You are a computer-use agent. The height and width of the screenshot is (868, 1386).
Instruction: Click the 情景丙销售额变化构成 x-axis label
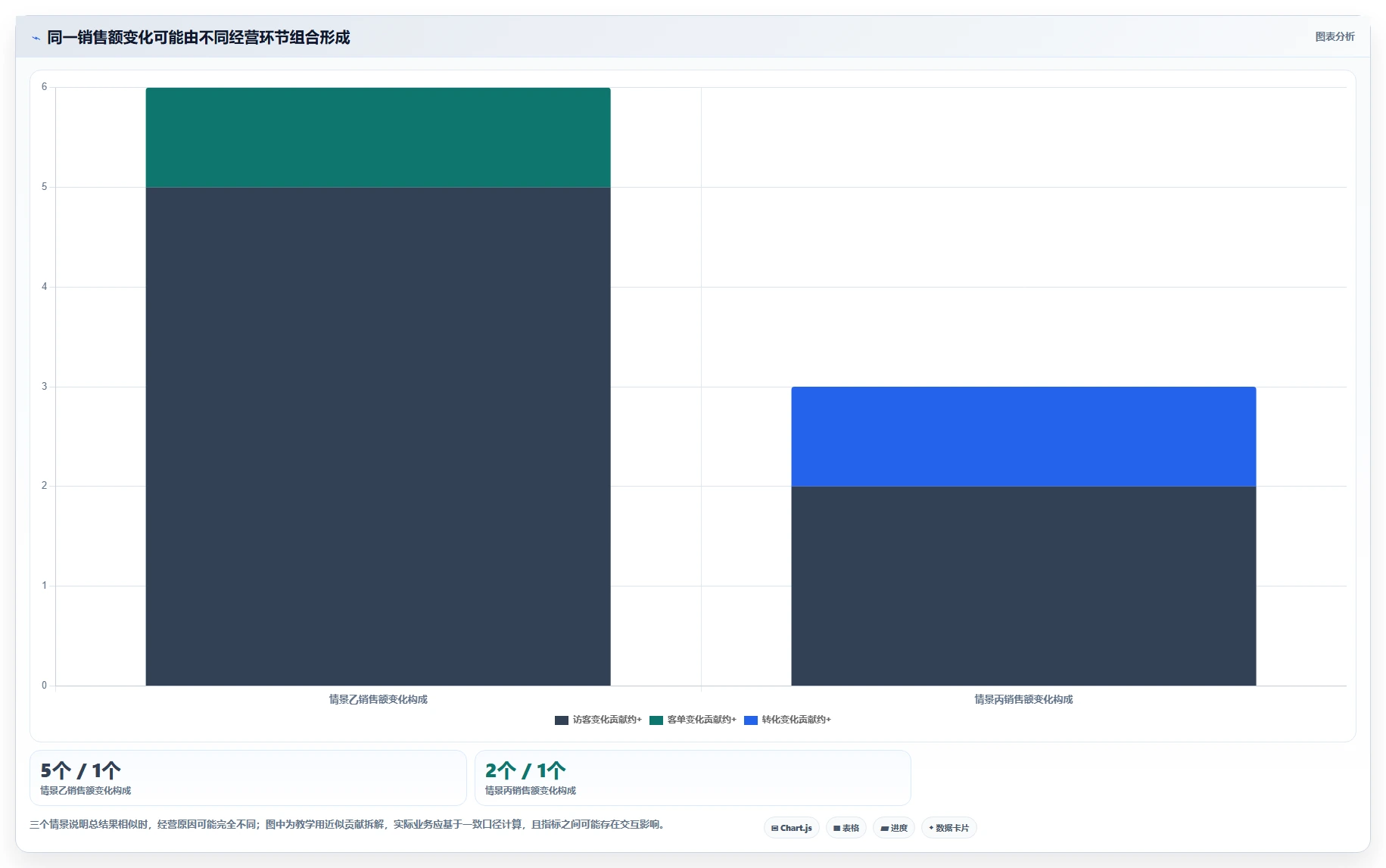pyautogui.click(x=1023, y=699)
